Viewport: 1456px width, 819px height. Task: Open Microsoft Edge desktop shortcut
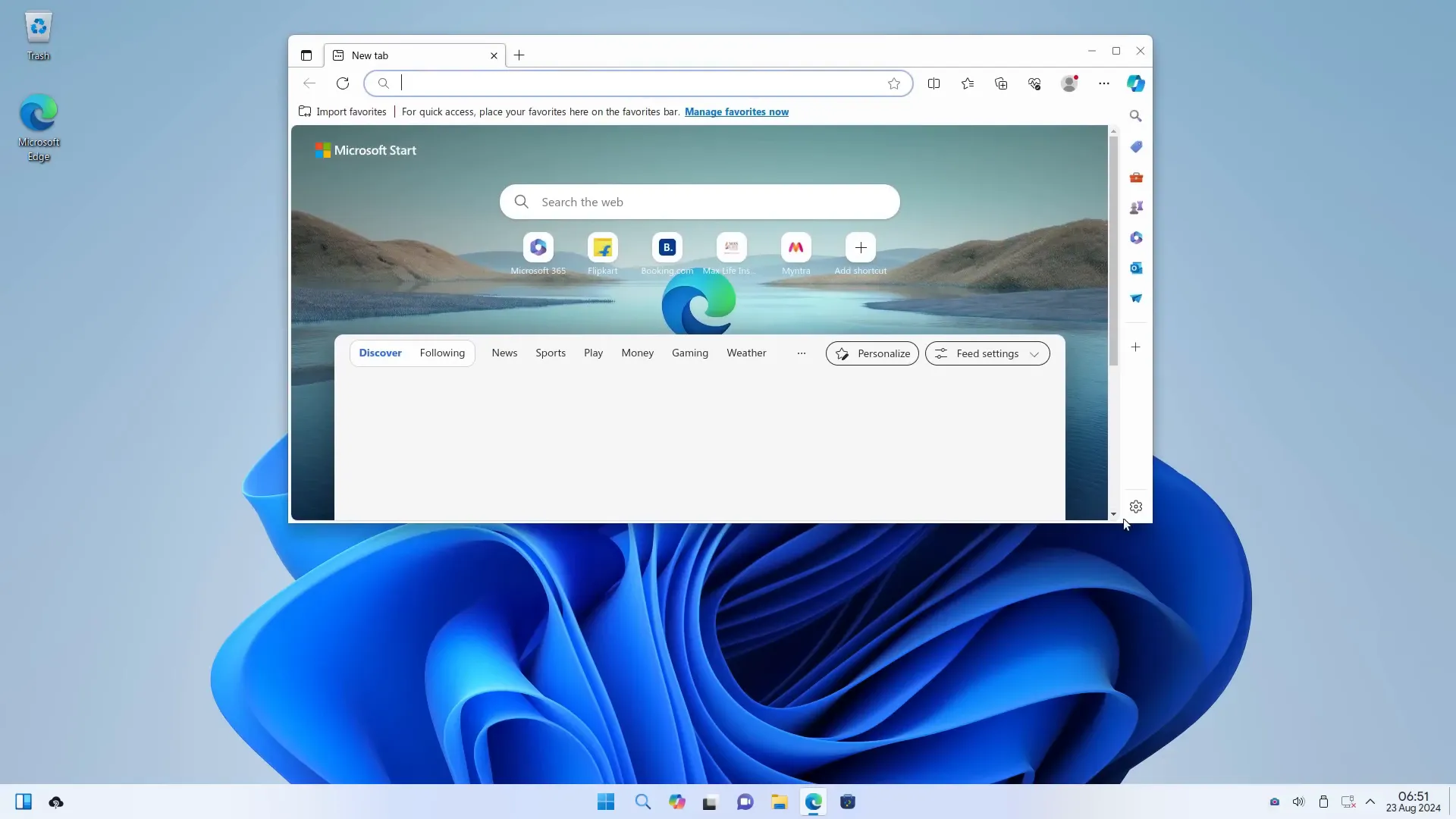[39, 127]
